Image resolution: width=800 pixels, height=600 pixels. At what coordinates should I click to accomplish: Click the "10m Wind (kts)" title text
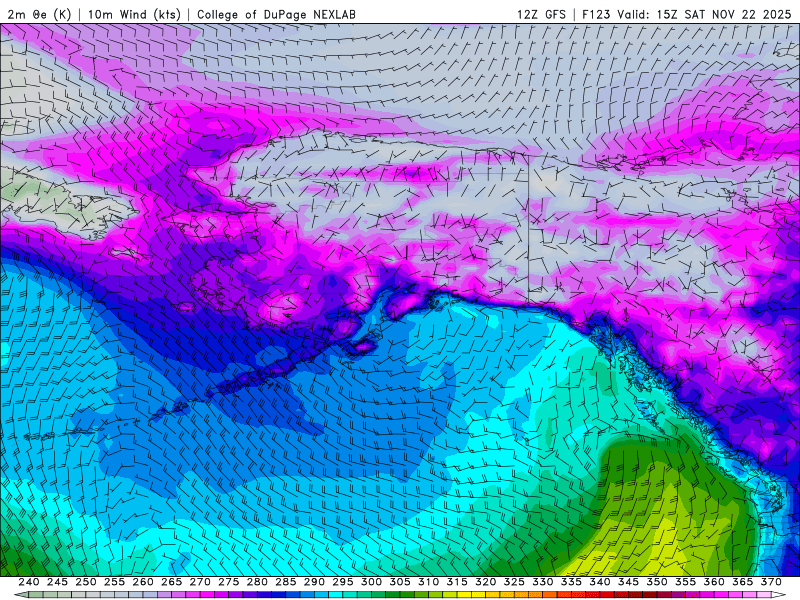(x=134, y=14)
